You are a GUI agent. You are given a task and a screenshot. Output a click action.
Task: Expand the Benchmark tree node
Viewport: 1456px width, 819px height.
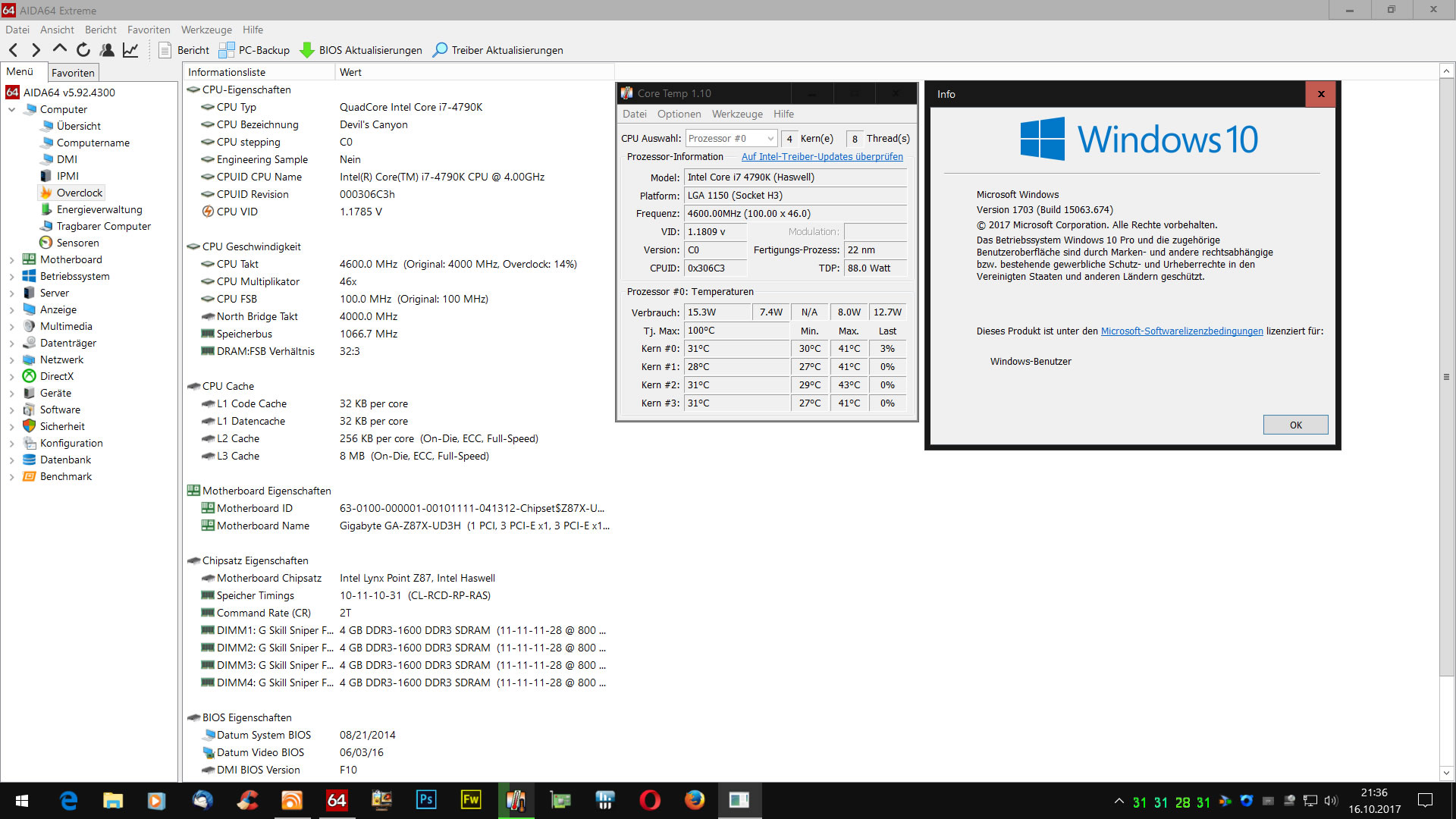tap(11, 477)
